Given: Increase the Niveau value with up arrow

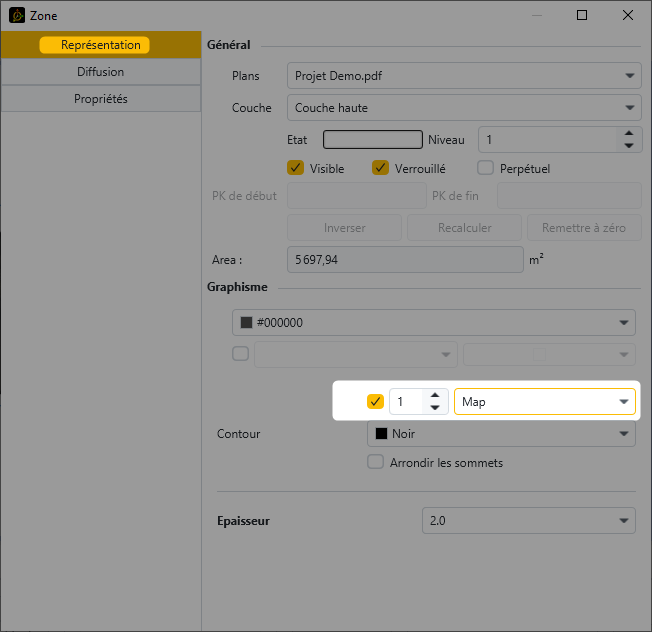Looking at the screenshot, I should click(628, 133).
